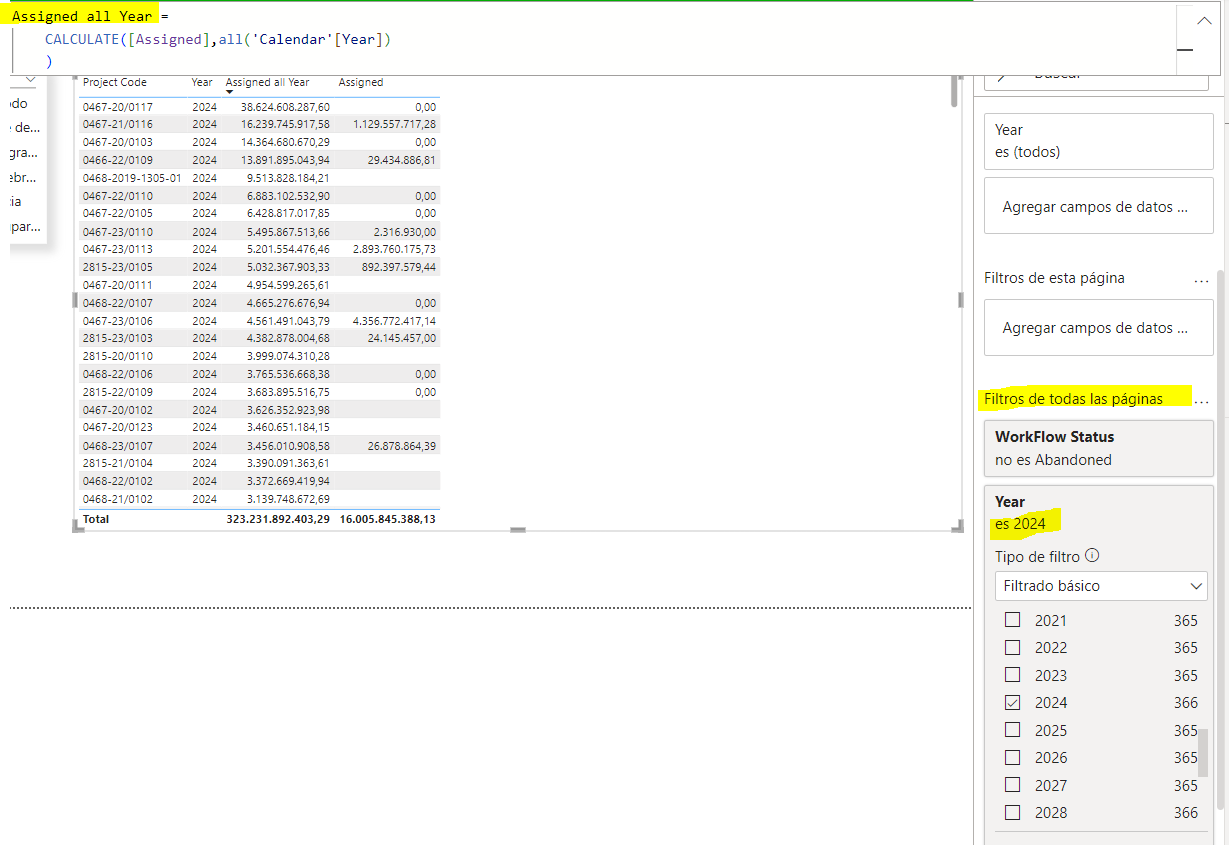The width and height of the screenshot is (1229, 845).
Task: Sort table by Year column header
Action: 202,82
